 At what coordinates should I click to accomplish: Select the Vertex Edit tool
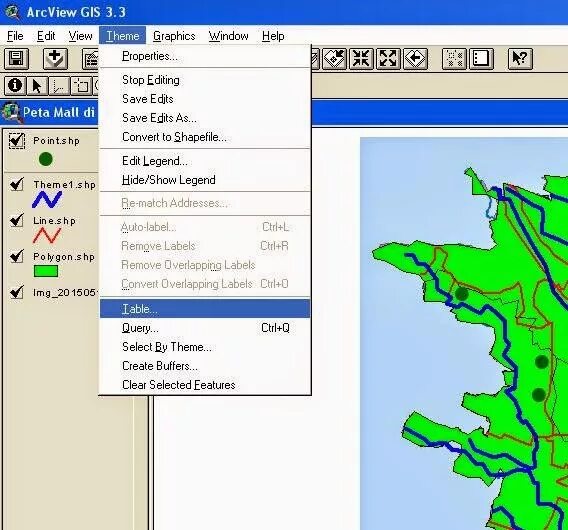(59, 86)
